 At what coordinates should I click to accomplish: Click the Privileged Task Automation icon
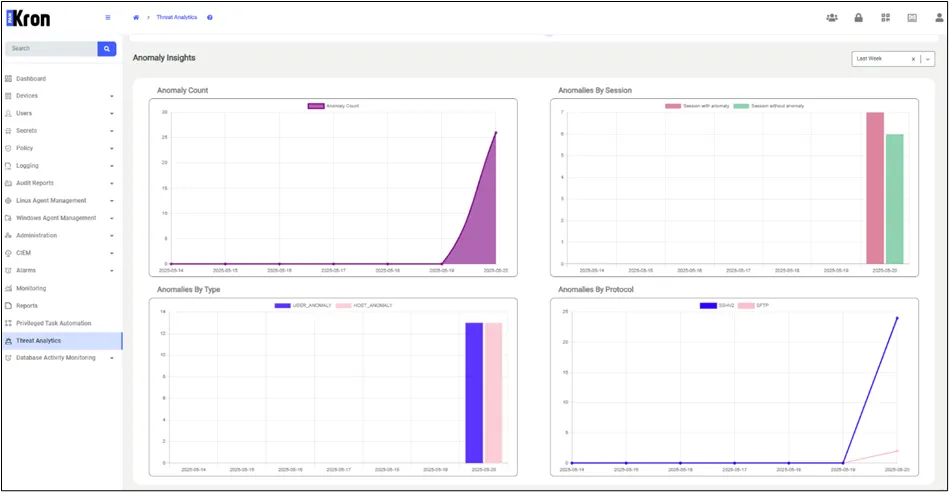8,324
